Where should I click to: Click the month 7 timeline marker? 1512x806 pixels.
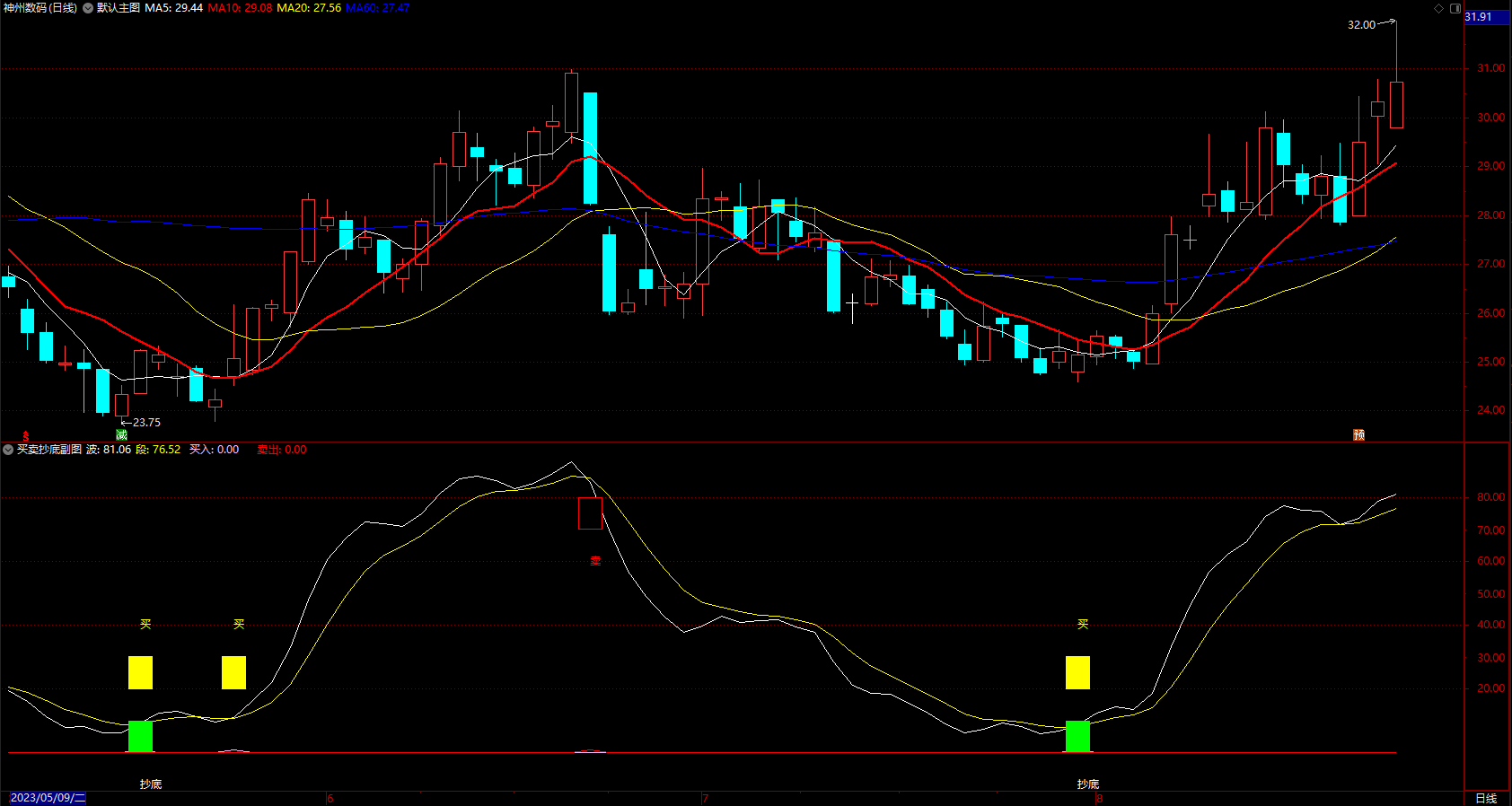tap(706, 798)
